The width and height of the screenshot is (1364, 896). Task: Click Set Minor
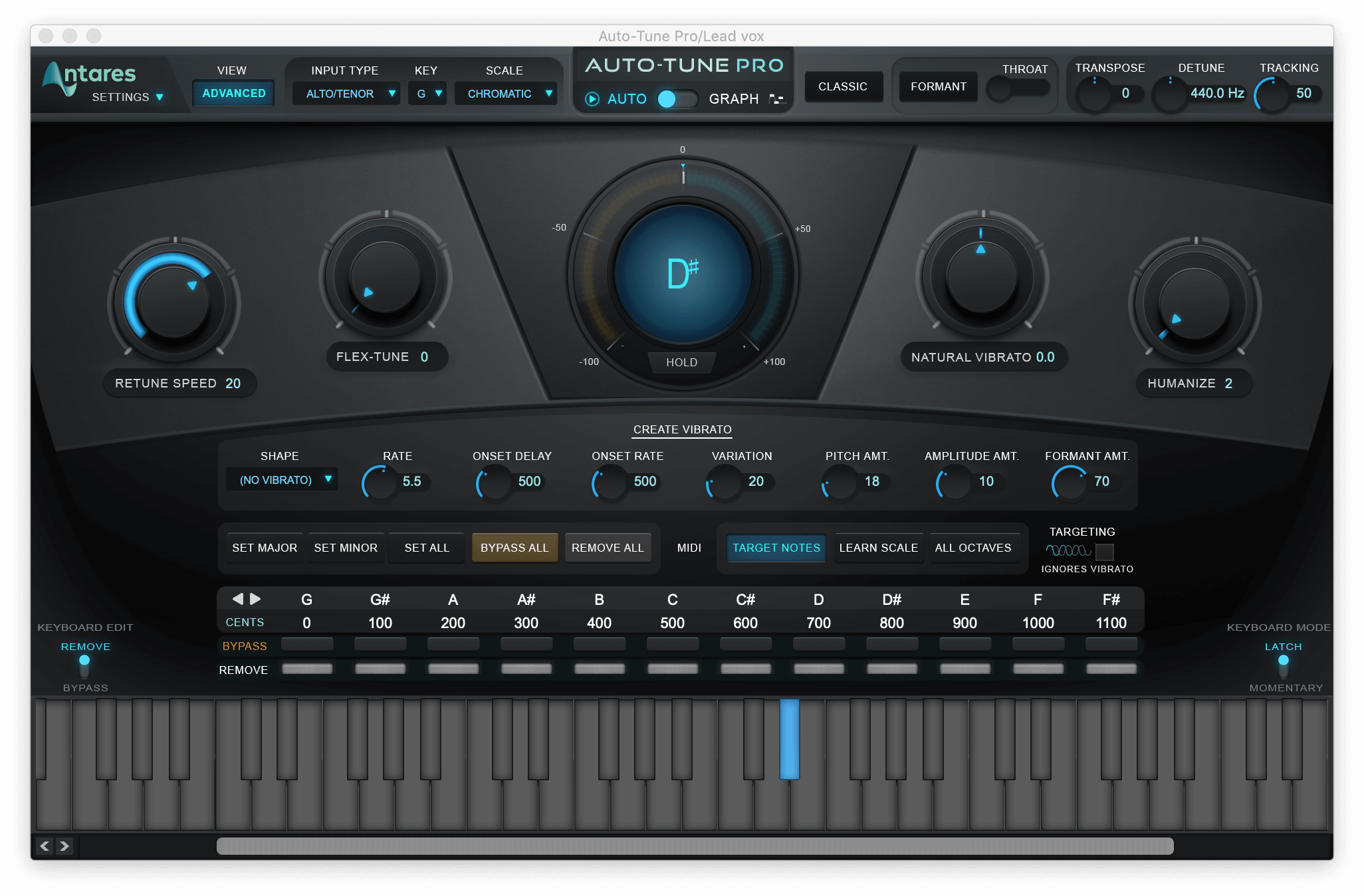(346, 548)
